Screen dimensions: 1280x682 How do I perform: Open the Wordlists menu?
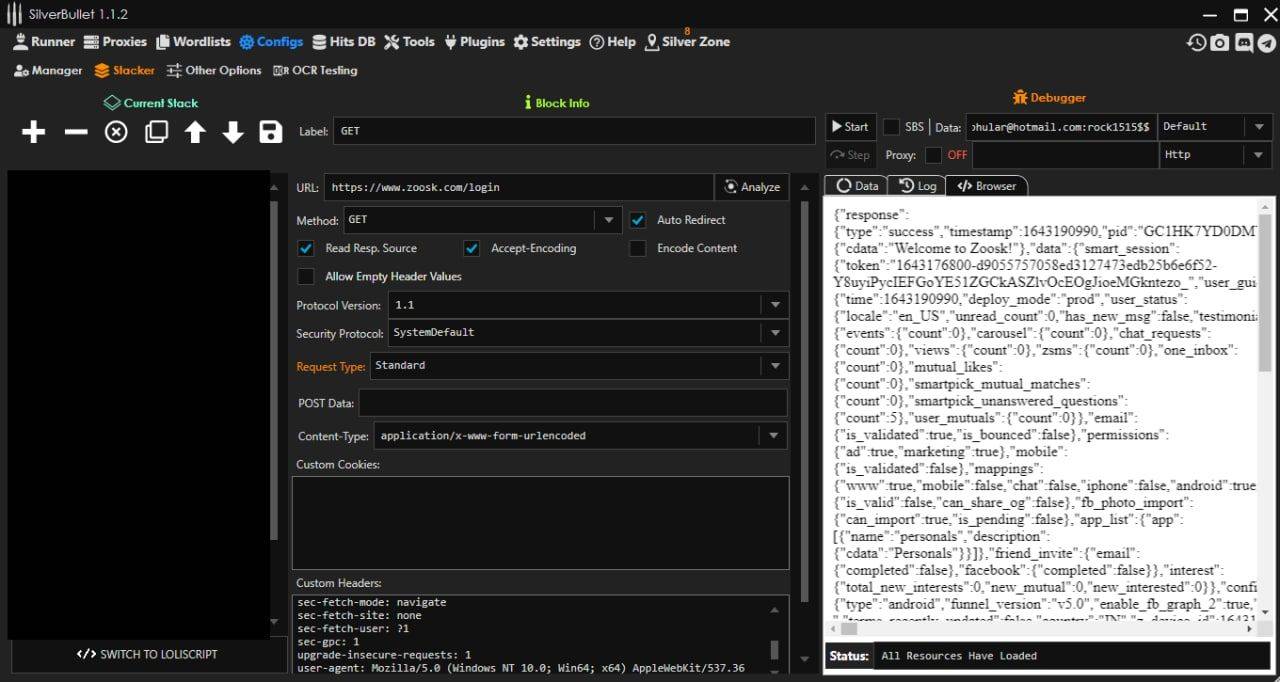(x=193, y=42)
